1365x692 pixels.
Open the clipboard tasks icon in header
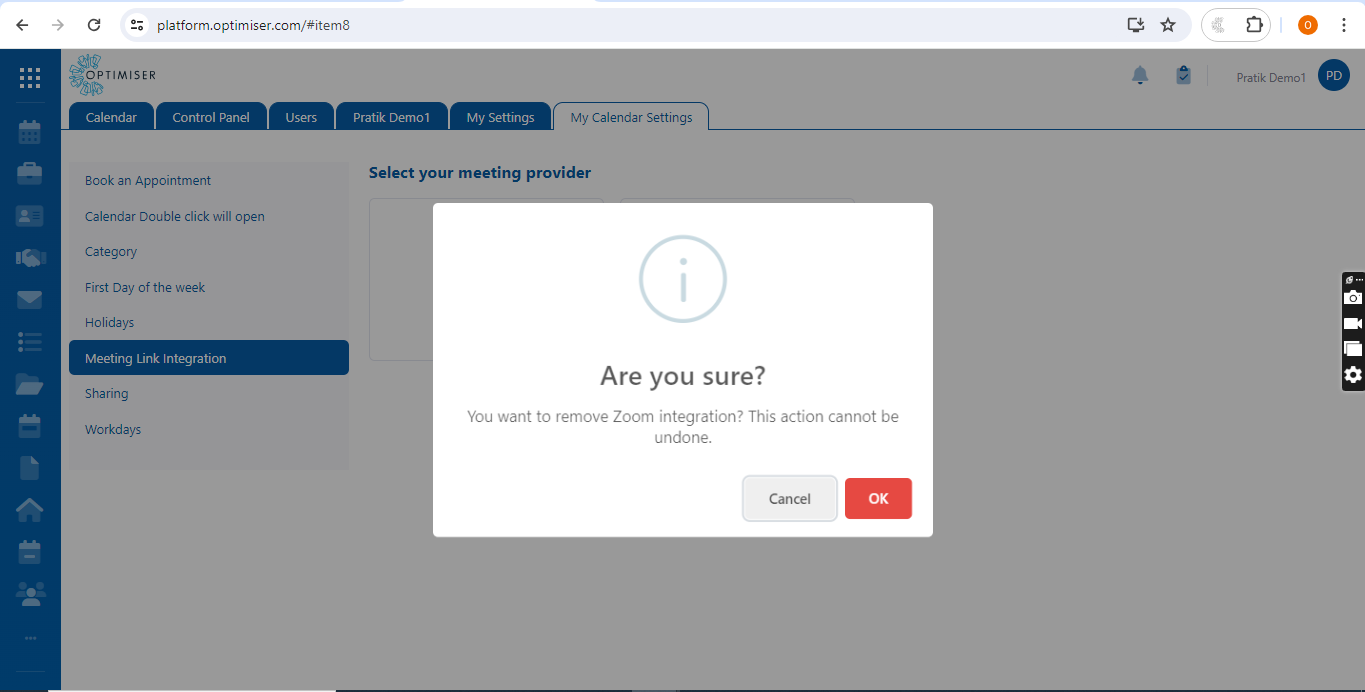tap(1183, 76)
